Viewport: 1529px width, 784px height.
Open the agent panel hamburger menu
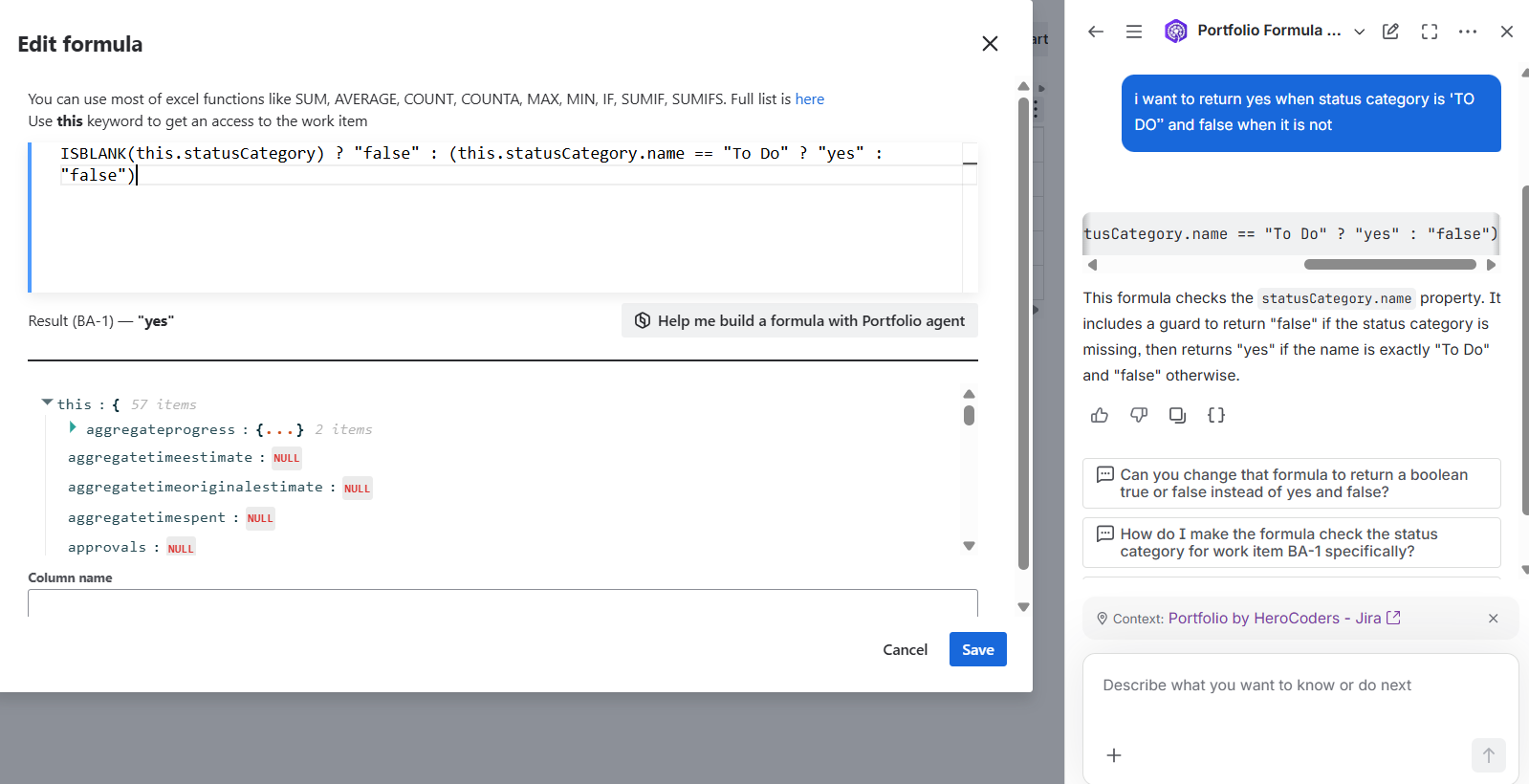[x=1134, y=32]
